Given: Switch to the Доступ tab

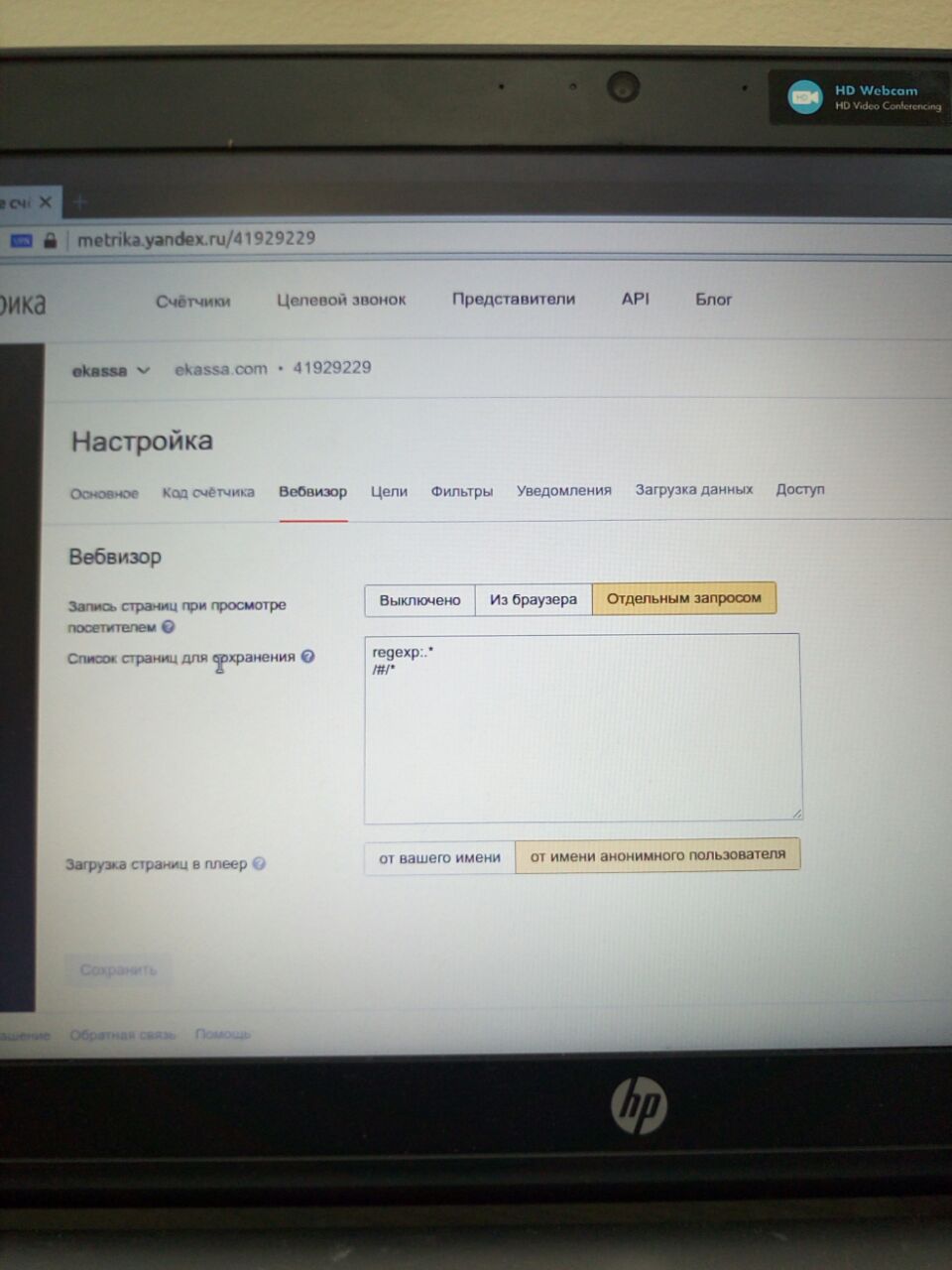Looking at the screenshot, I should pyautogui.click(x=799, y=489).
